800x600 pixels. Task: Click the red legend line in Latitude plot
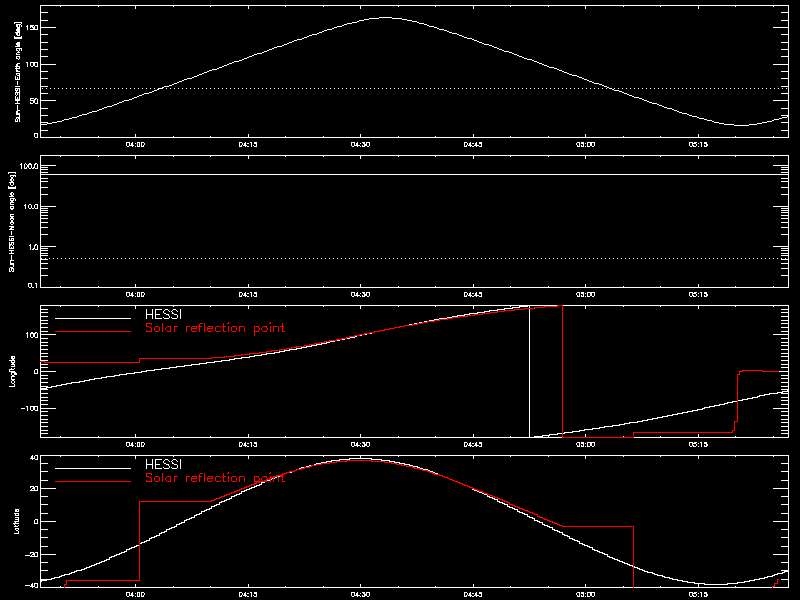93,482
